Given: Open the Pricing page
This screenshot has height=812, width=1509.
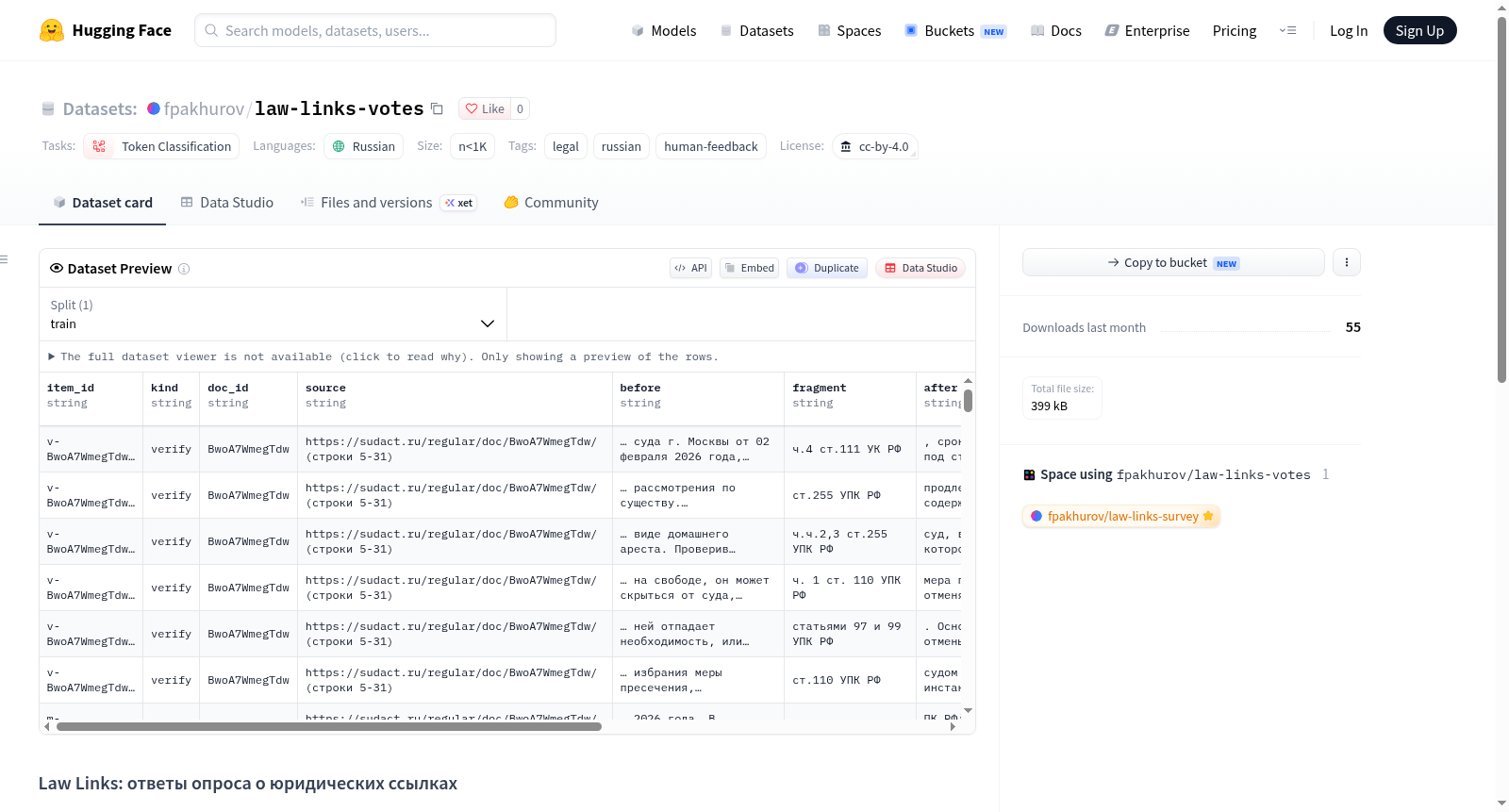Looking at the screenshot, I should 1235,30.
